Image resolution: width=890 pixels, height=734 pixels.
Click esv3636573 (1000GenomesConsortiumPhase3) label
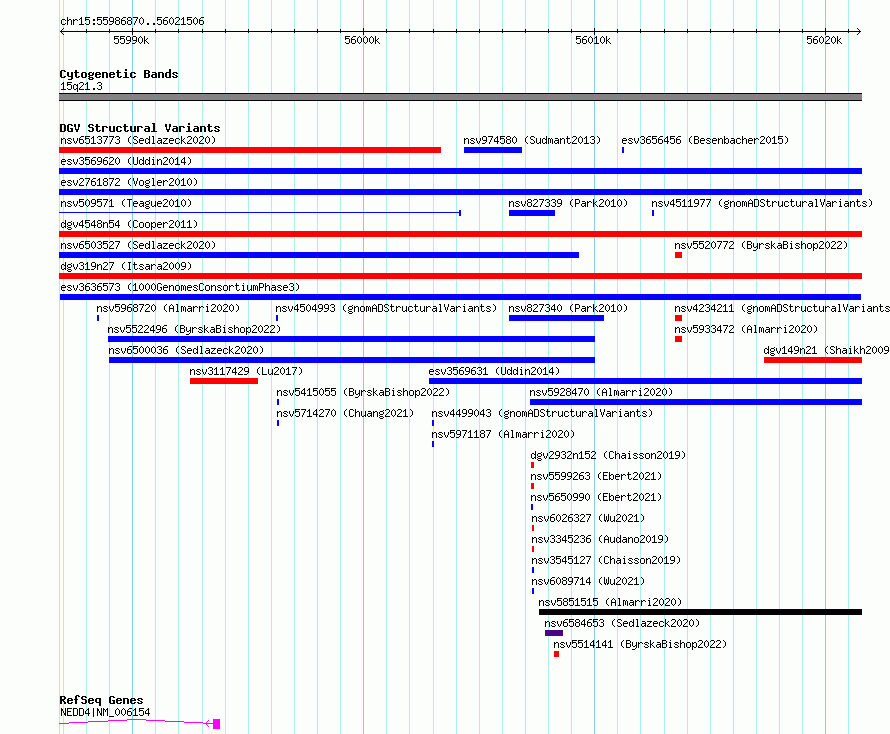point(180,287)
